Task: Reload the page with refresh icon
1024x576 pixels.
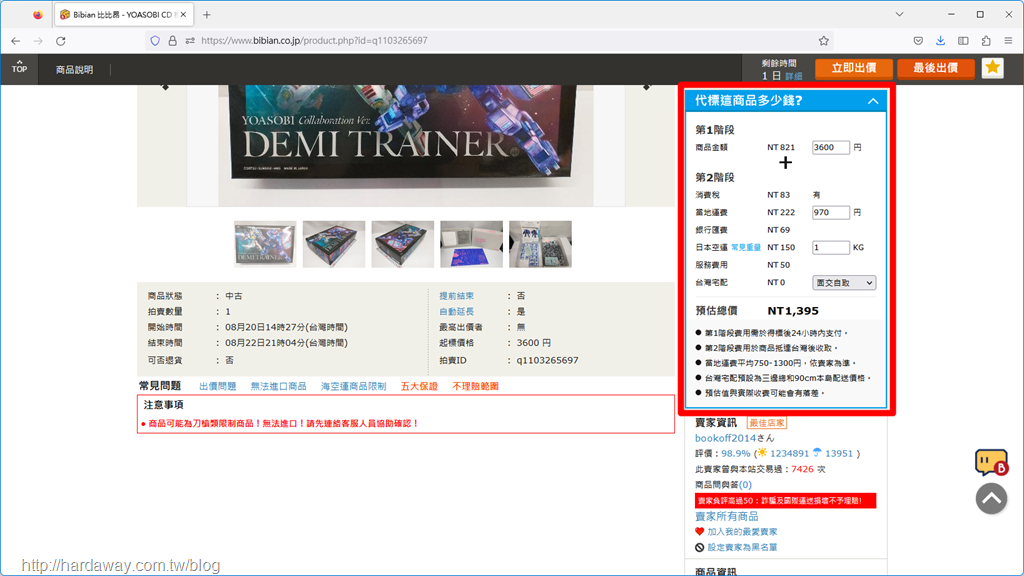Action: pyautogui.click(x=61, y=40)
